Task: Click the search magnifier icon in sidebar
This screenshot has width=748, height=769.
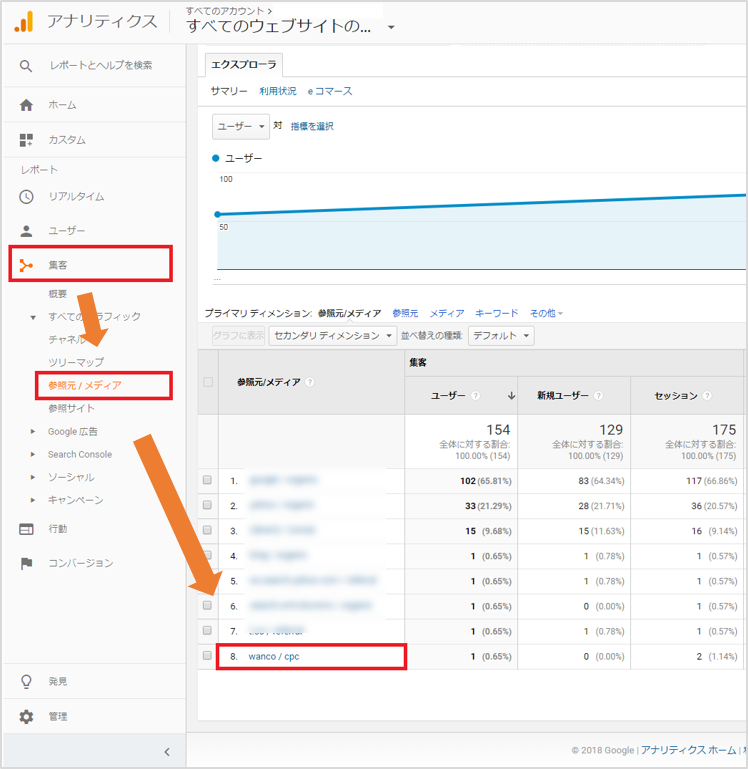Action: point(26,66)
